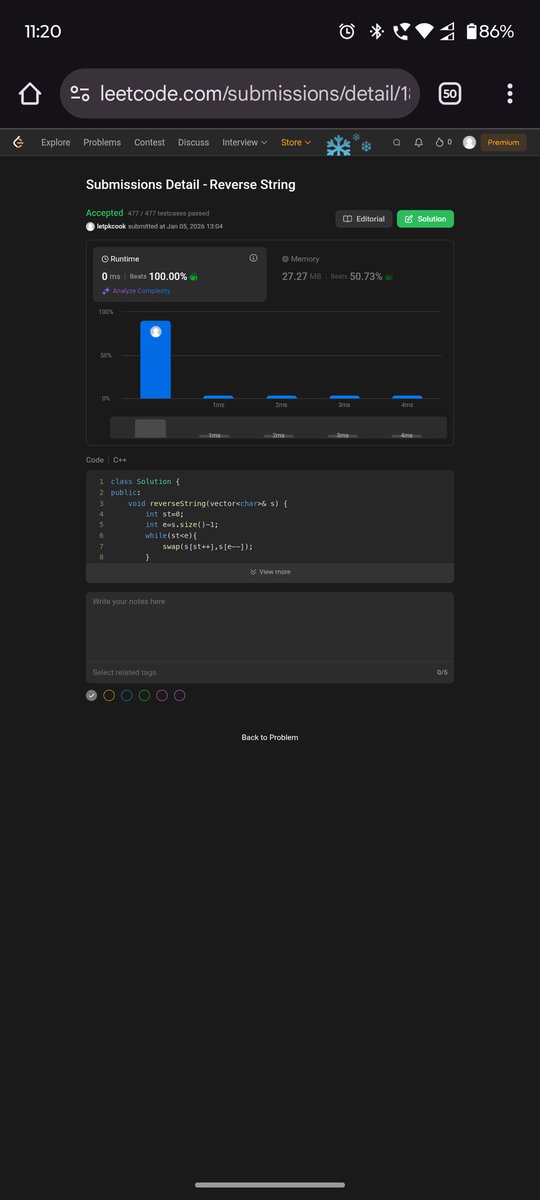
Task: Select the green color tag circle
Action: point(145,695)
